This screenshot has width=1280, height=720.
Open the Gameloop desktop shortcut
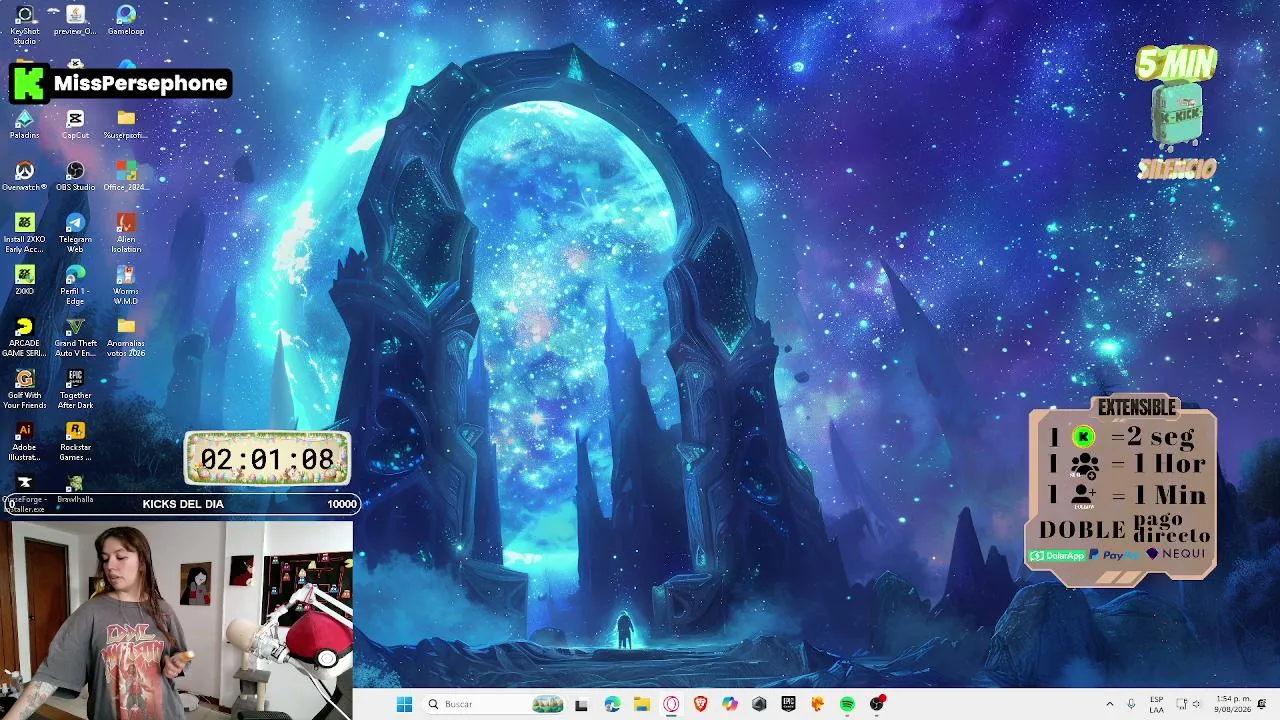125,20
